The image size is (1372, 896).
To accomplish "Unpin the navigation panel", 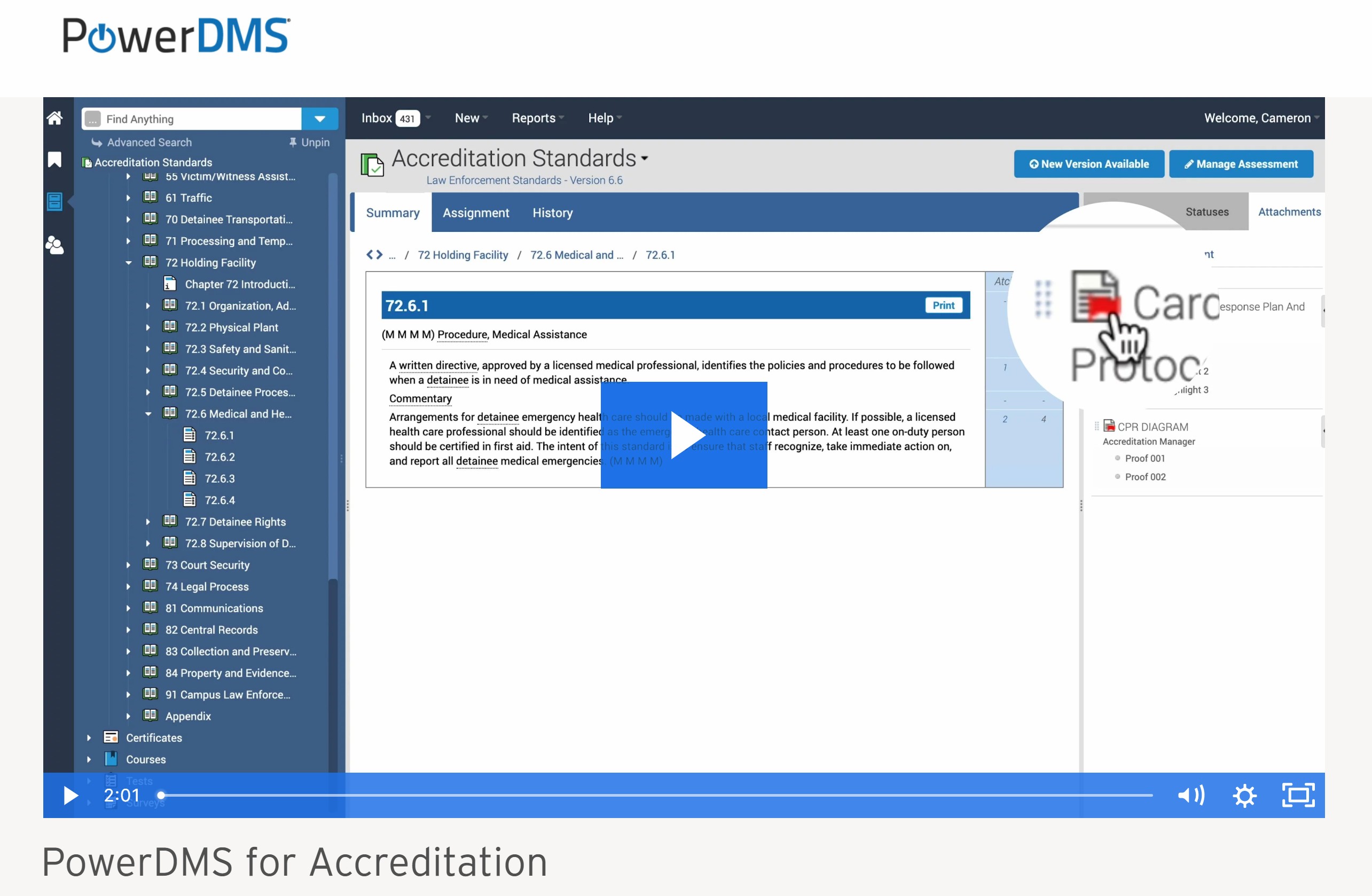I will point(310,143).
